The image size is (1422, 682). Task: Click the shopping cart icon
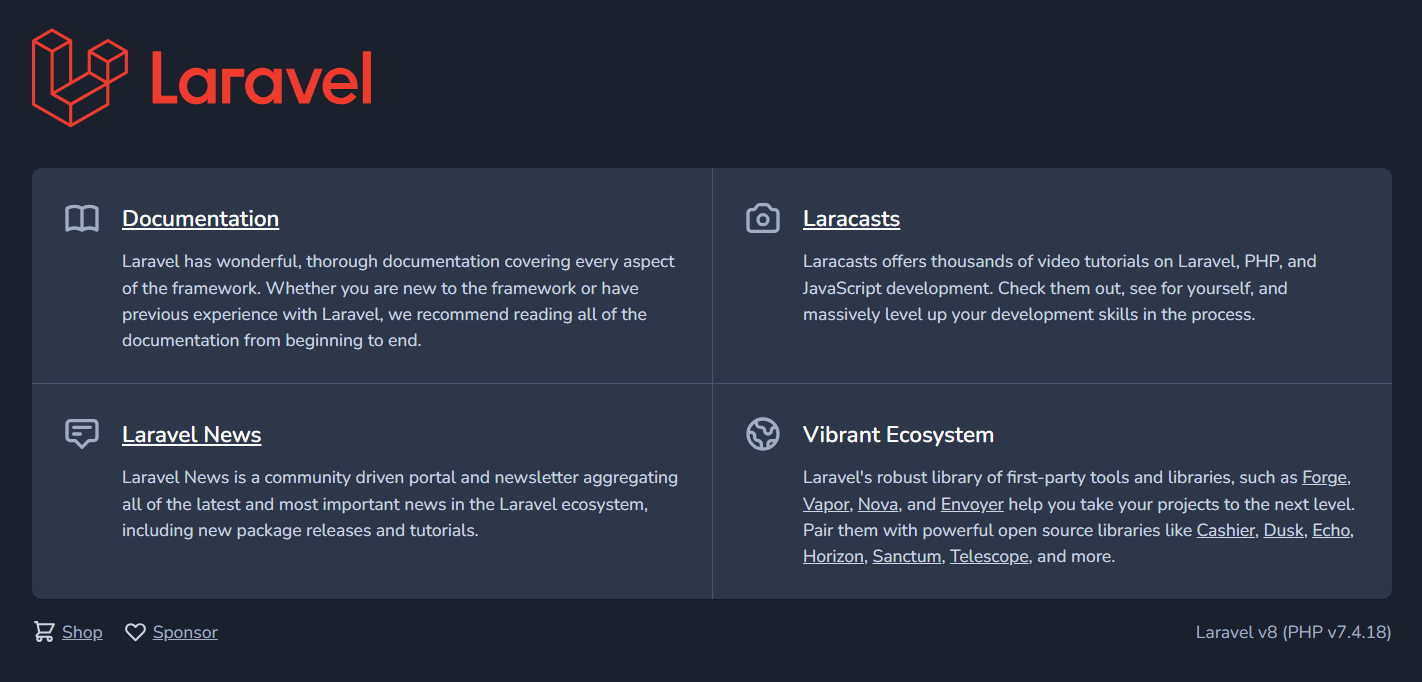tap(44, 632)
